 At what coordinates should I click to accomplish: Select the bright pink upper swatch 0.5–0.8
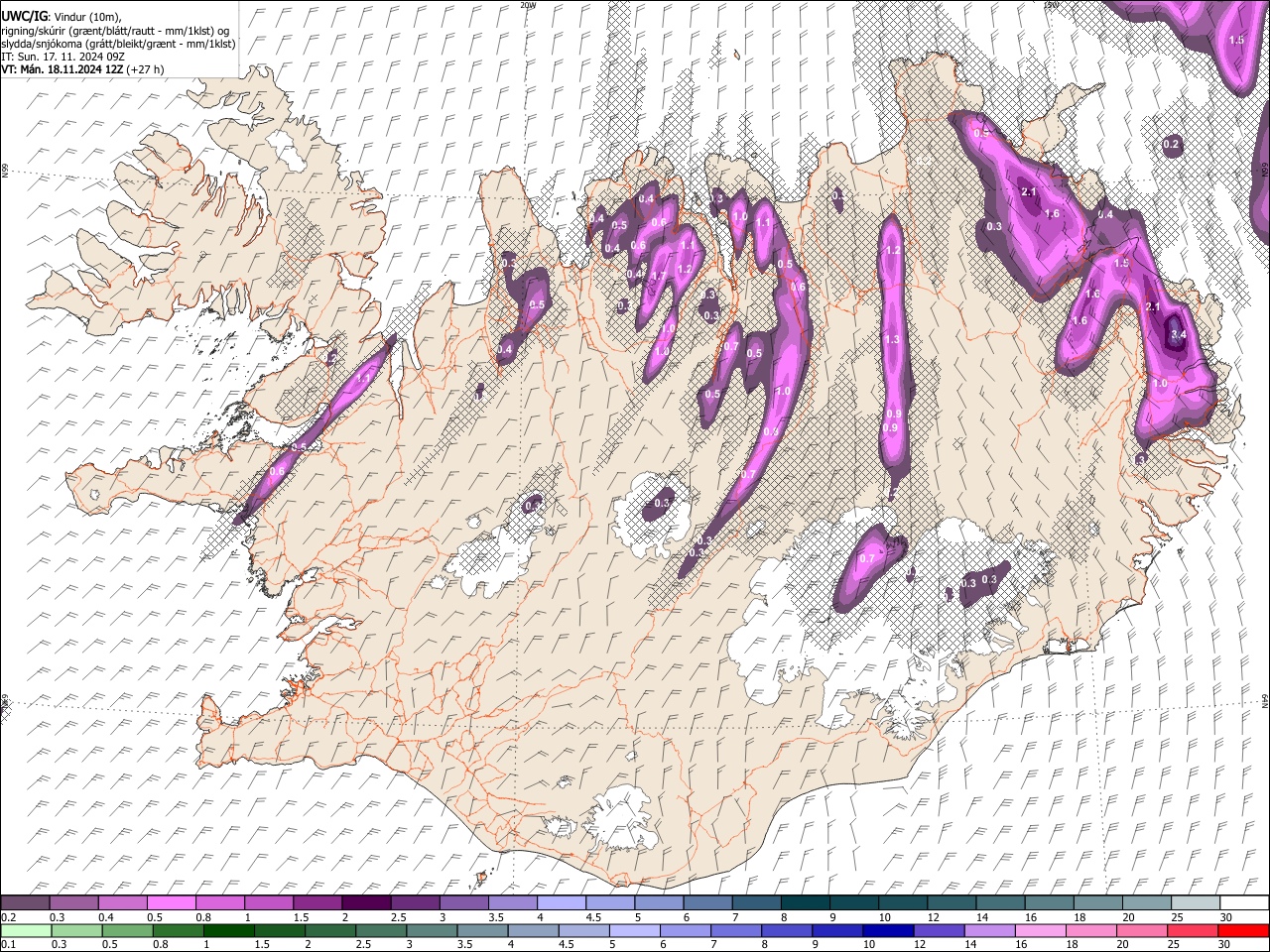171,903
